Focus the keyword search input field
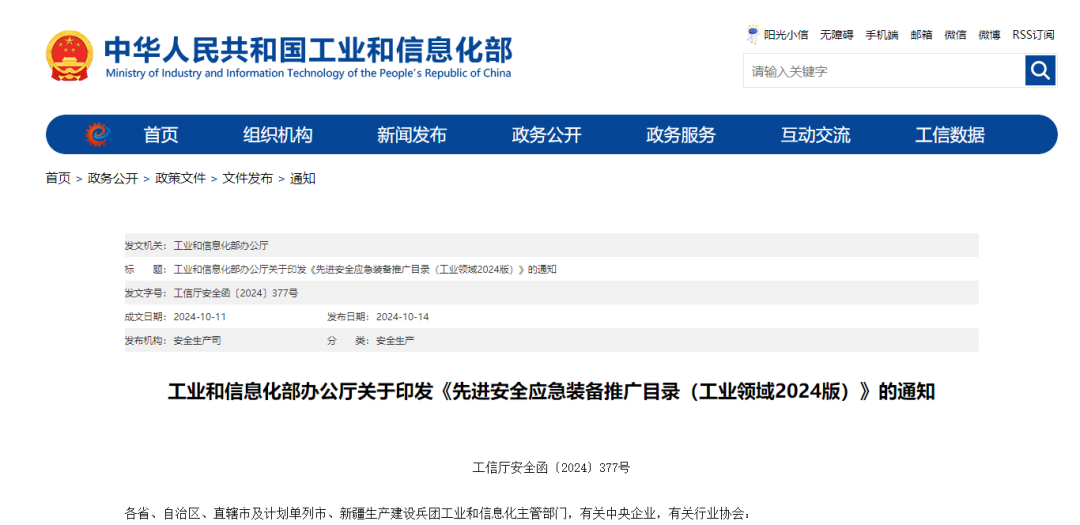Screen dimensions: 1080x525 884,70
